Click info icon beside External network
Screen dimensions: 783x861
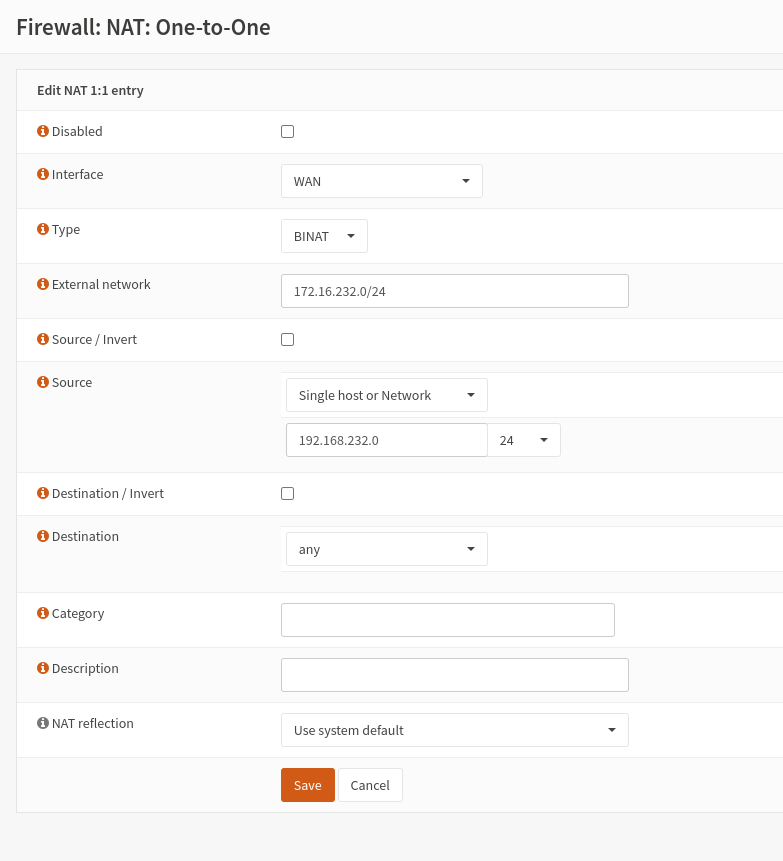[43, 284]
